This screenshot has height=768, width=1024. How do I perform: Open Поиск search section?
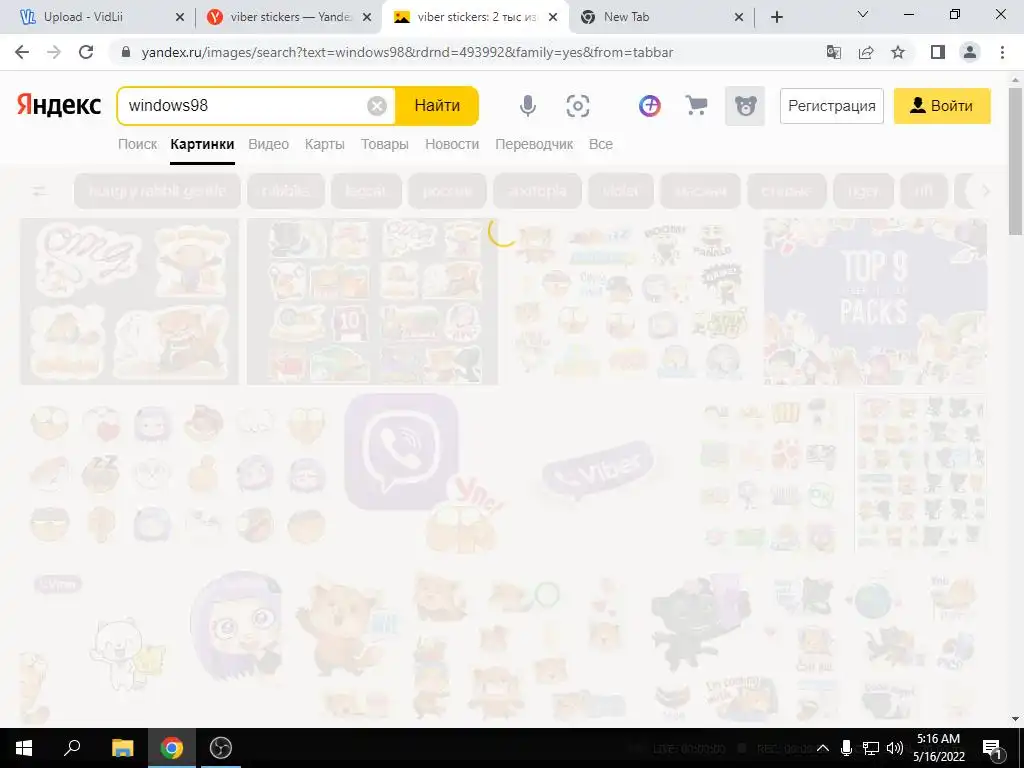[138, 144]
